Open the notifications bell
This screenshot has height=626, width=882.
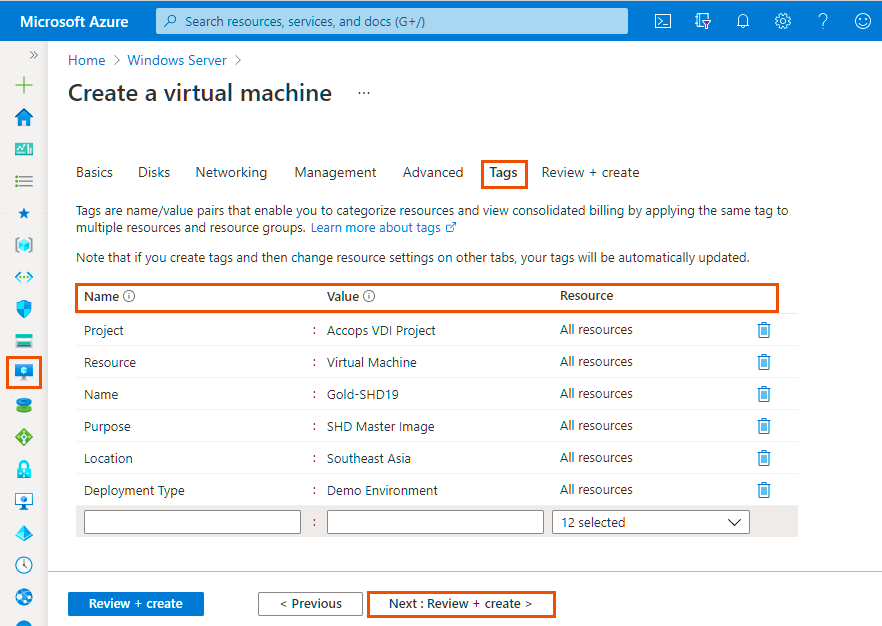coord(742,21)
